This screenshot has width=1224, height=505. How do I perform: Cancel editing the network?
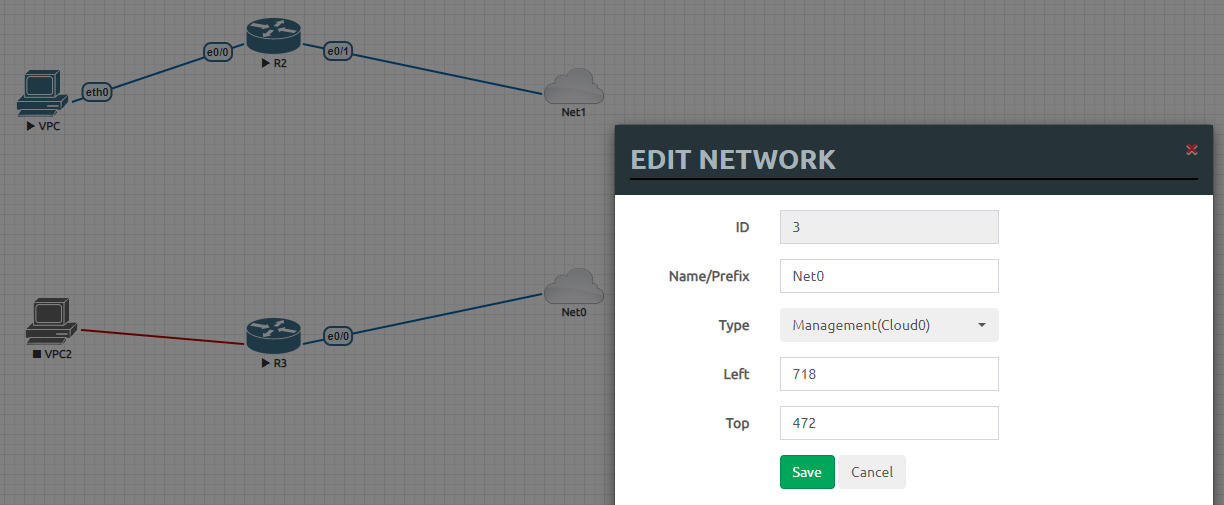pos(872,472)
